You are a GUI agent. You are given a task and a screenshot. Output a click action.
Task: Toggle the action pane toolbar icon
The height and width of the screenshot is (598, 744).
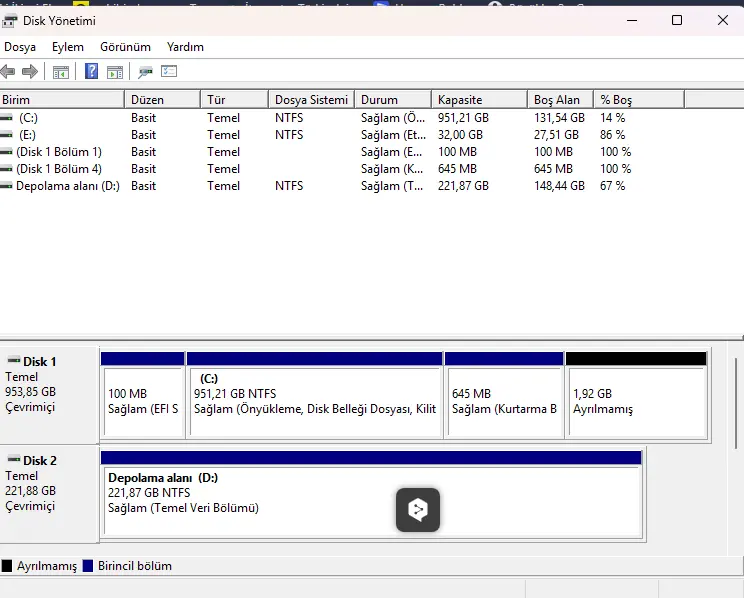coord(115,72)
